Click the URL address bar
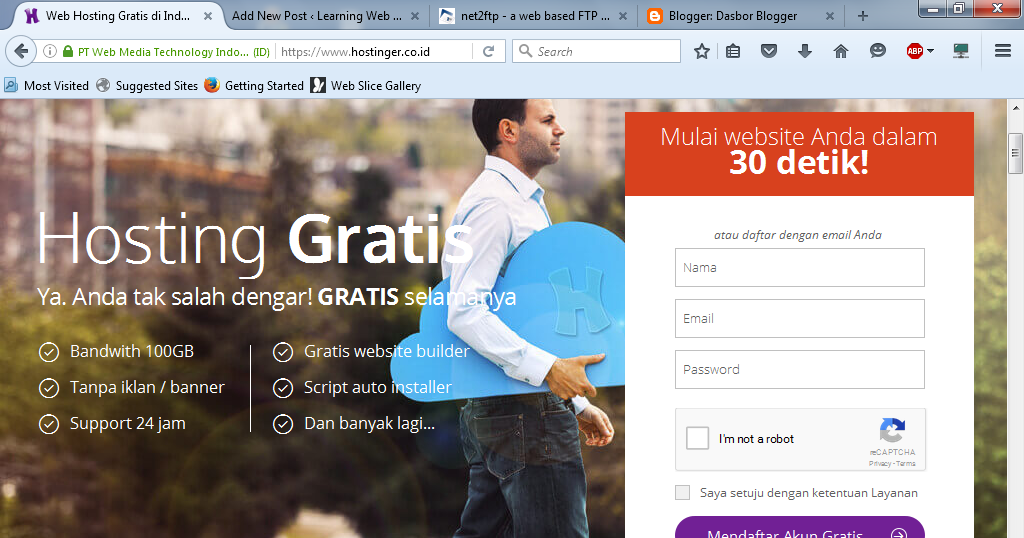The height and width of the screenshot is (538, 1024). tap(375, 51)
